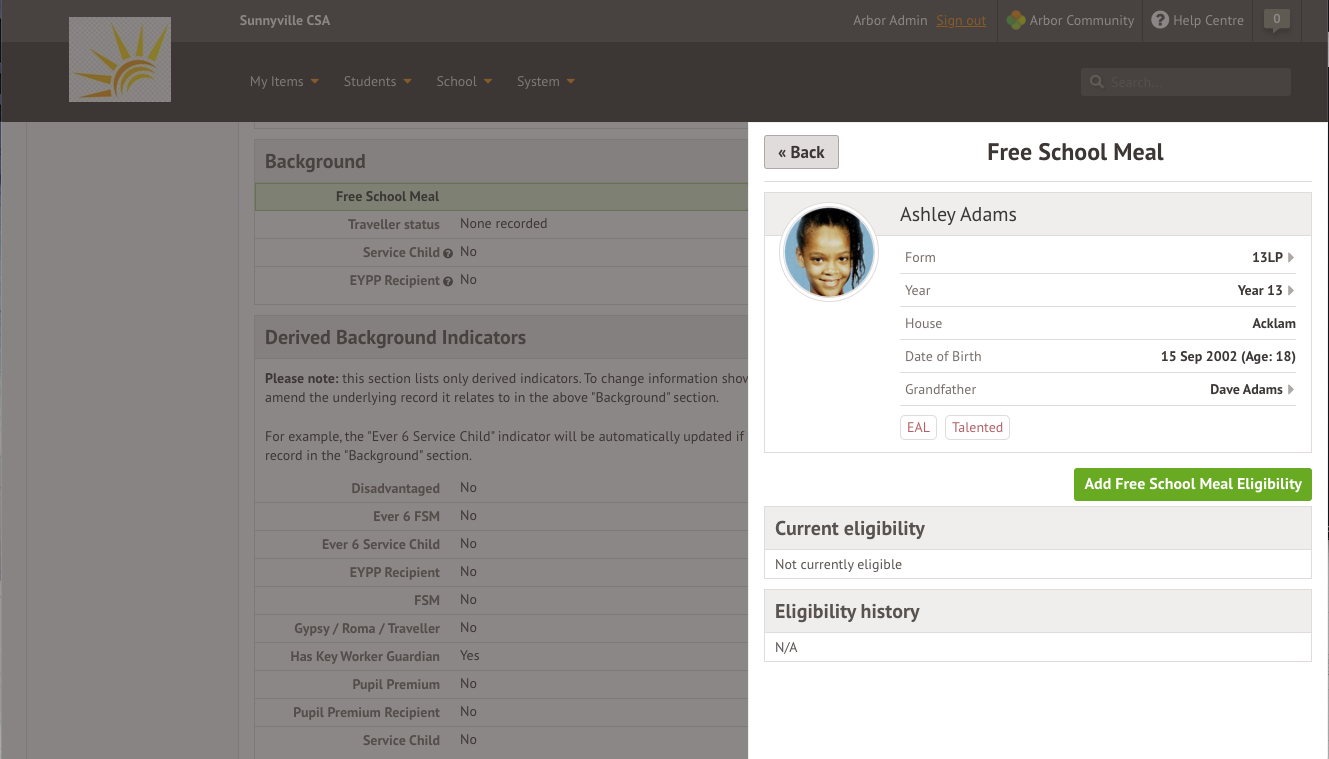
Task: Click the Sunnyville school sun logo
Action: point(120,60)
